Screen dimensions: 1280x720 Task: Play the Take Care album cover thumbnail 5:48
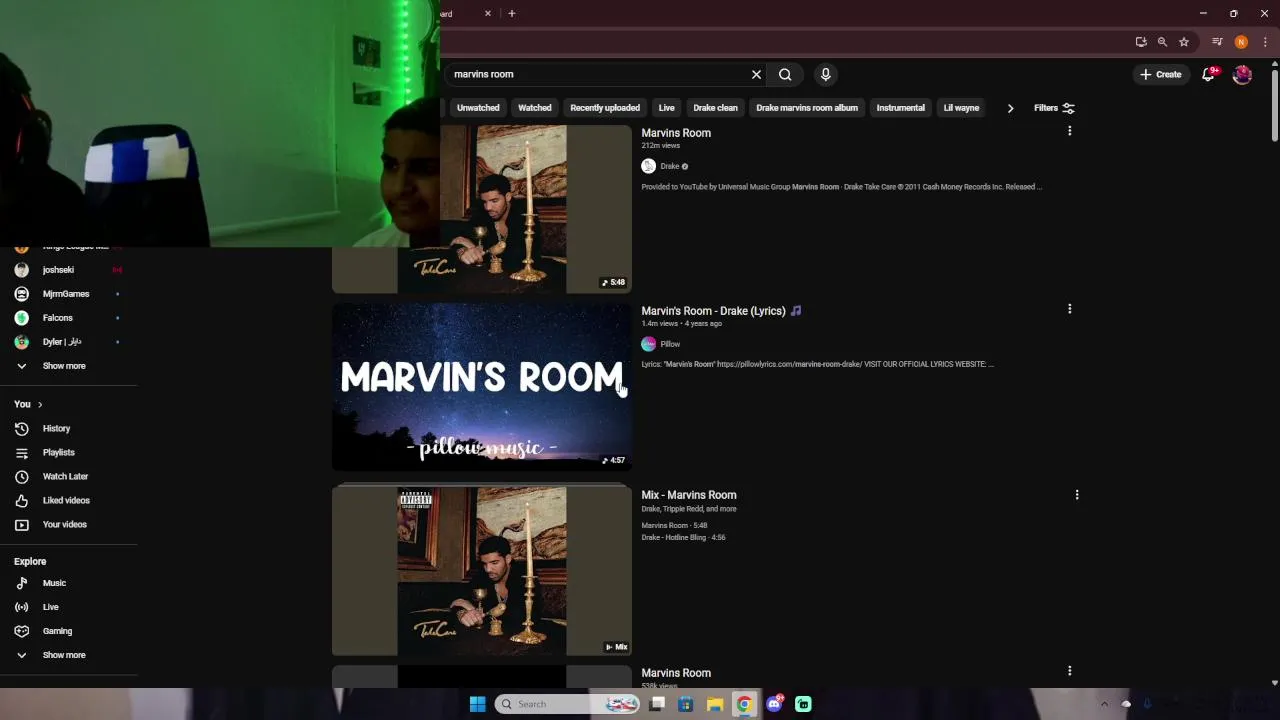[482, 209]
